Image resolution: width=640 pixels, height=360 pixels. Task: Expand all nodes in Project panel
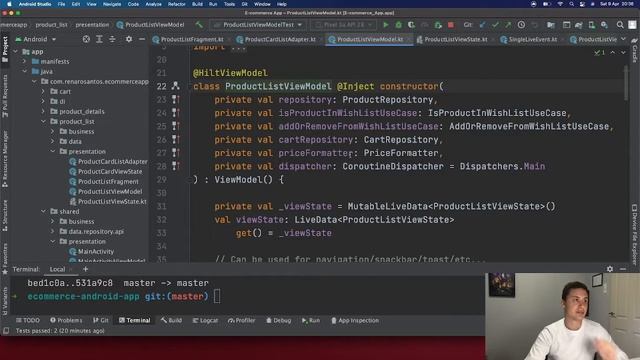tap(99, 39)
